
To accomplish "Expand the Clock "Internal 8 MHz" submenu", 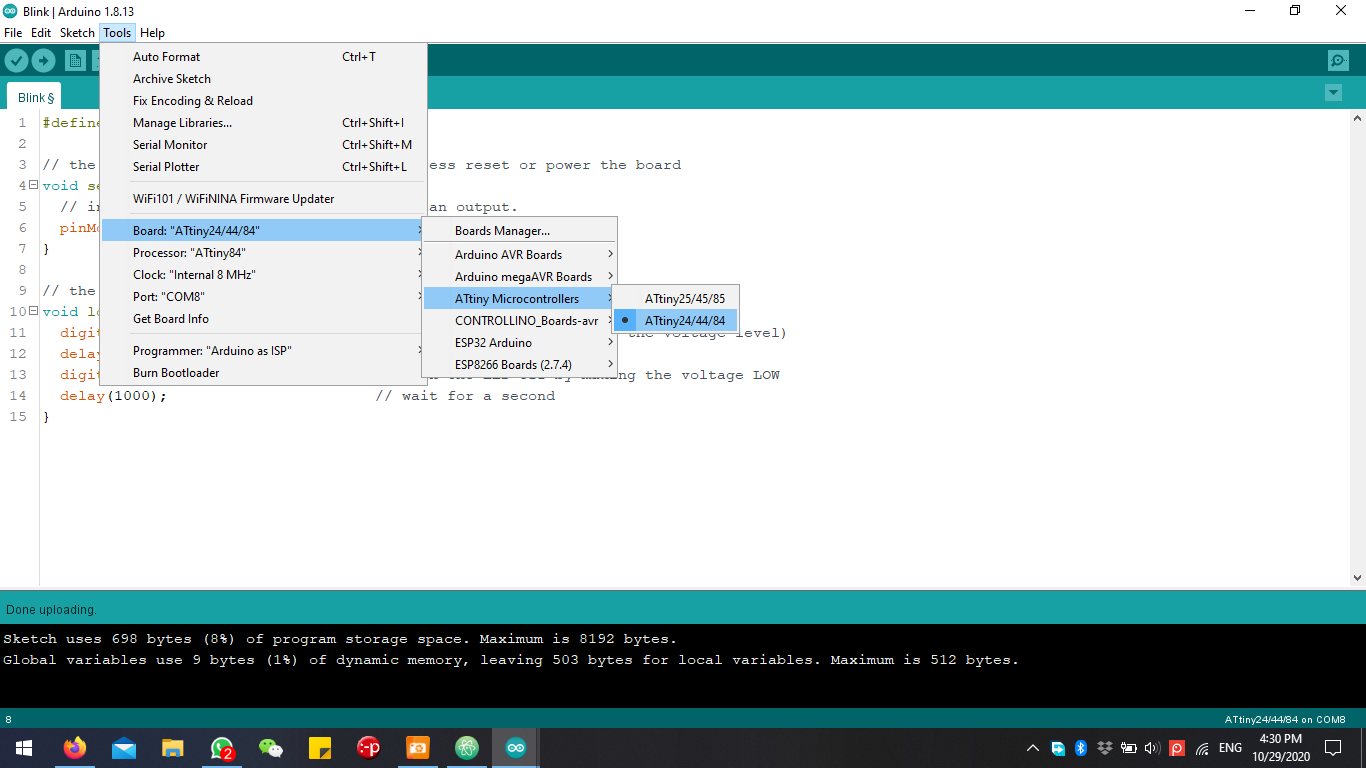I will click(264, 275).
